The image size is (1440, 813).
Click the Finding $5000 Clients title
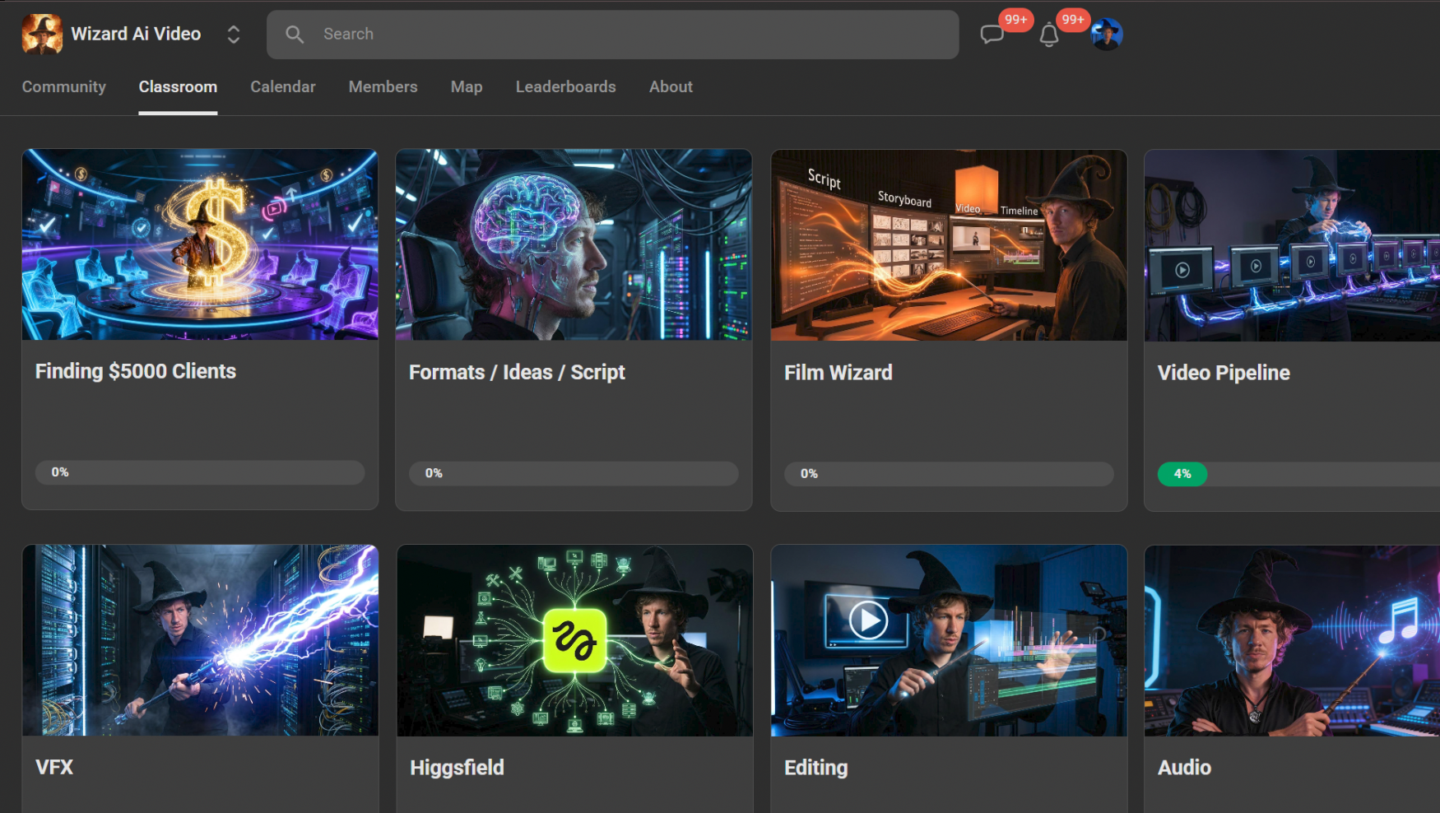pyautogui.click(x=136, y=371)
